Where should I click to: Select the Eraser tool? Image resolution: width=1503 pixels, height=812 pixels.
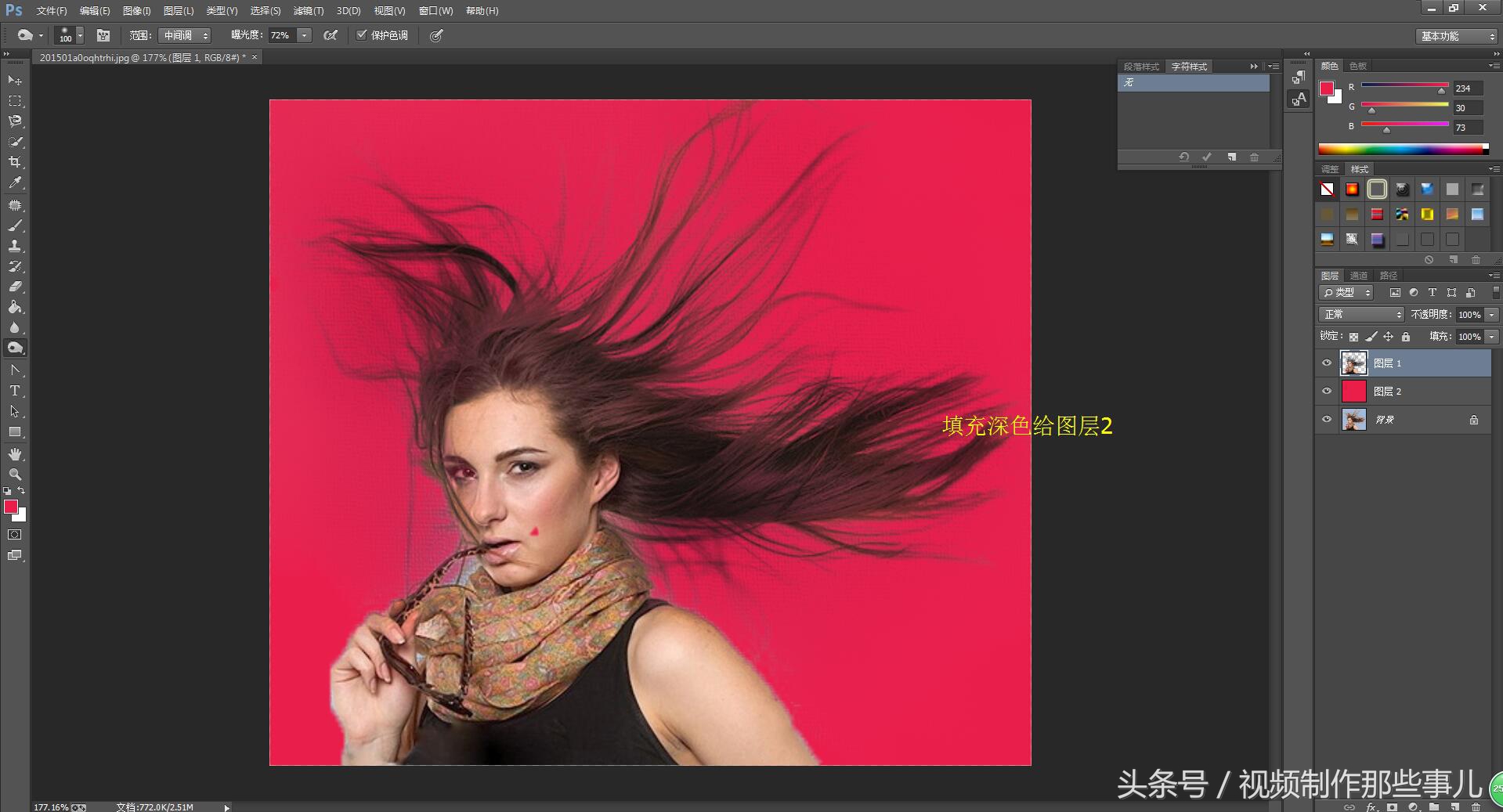click(15, 287)
